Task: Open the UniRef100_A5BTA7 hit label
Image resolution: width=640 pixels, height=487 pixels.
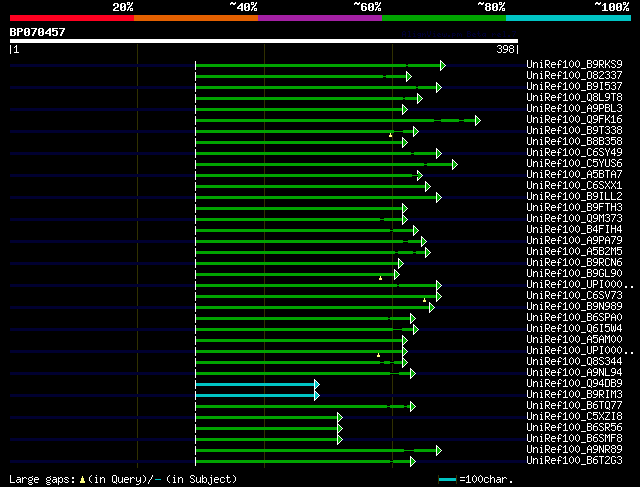Action: (x=574, y=175)
